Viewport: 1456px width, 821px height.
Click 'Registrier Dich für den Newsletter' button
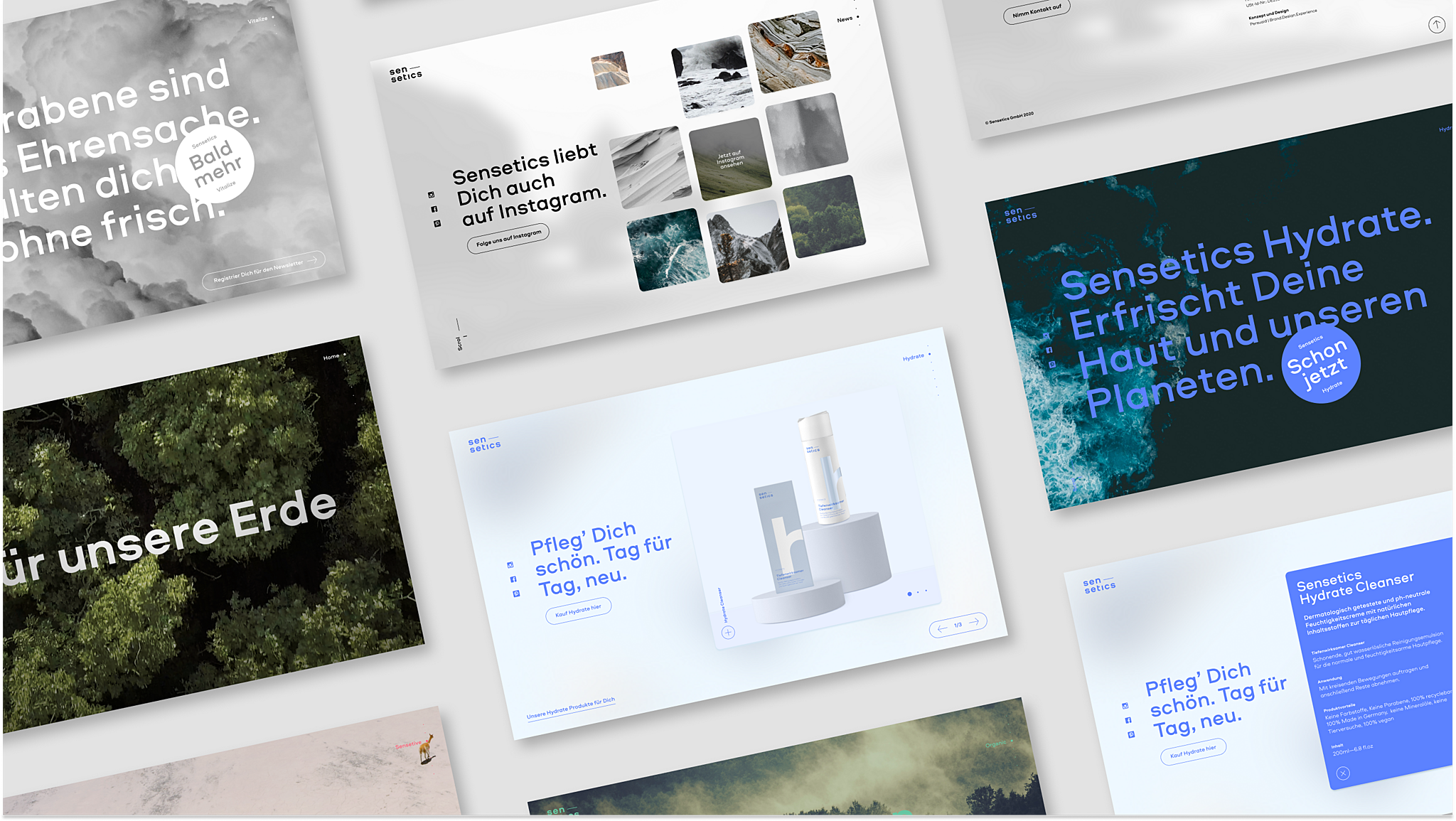point(264,270)
